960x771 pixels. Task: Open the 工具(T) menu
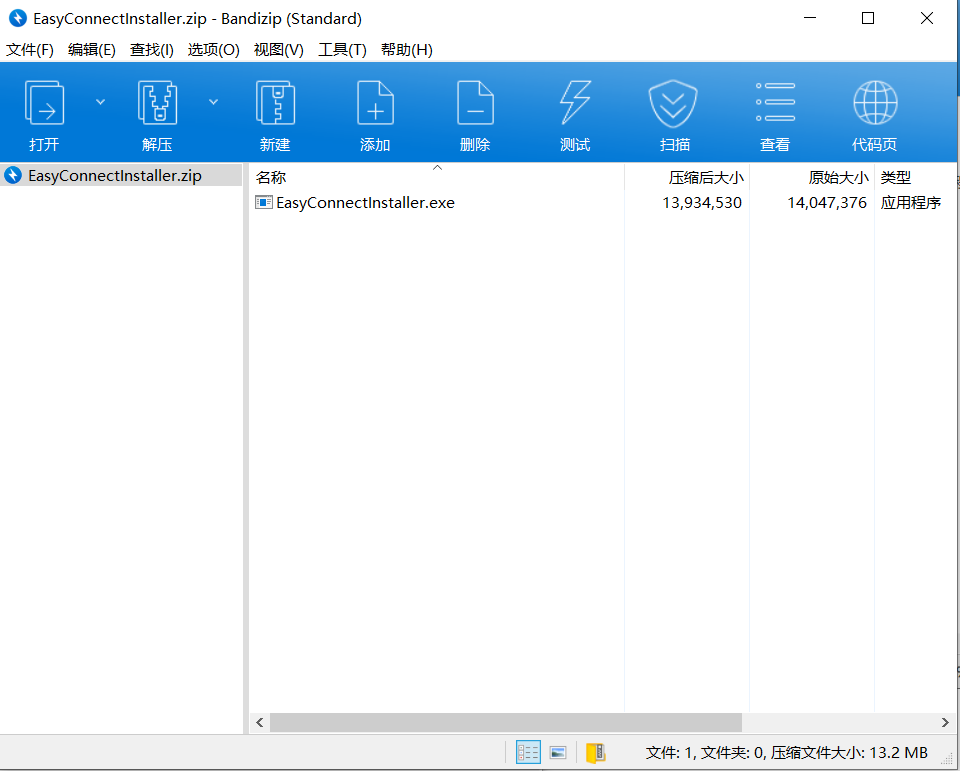click(x=342, y=50)
